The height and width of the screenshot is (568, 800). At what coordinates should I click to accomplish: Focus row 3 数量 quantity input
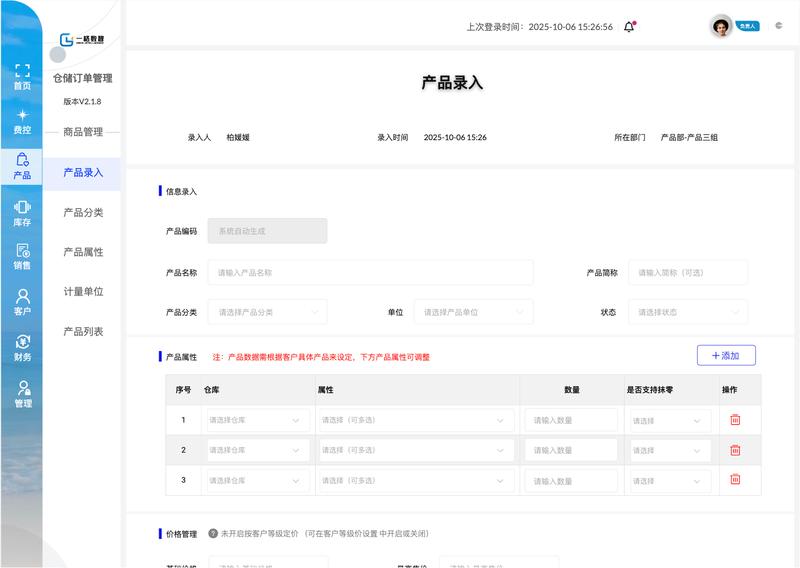(571, 481)
